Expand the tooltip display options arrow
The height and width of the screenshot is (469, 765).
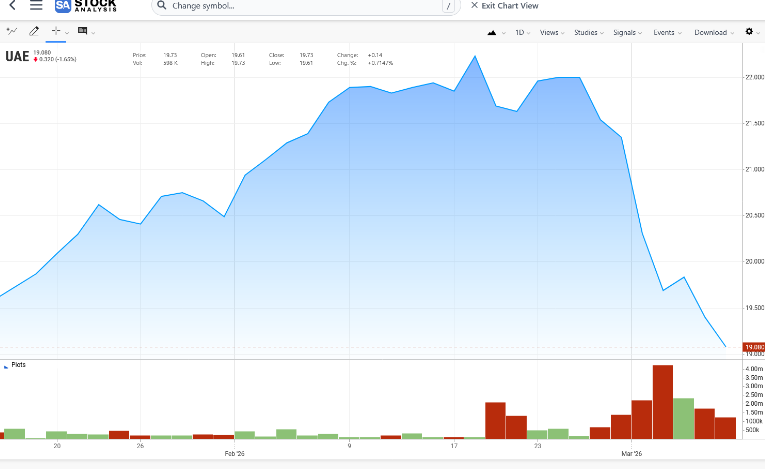click(93, 33)
